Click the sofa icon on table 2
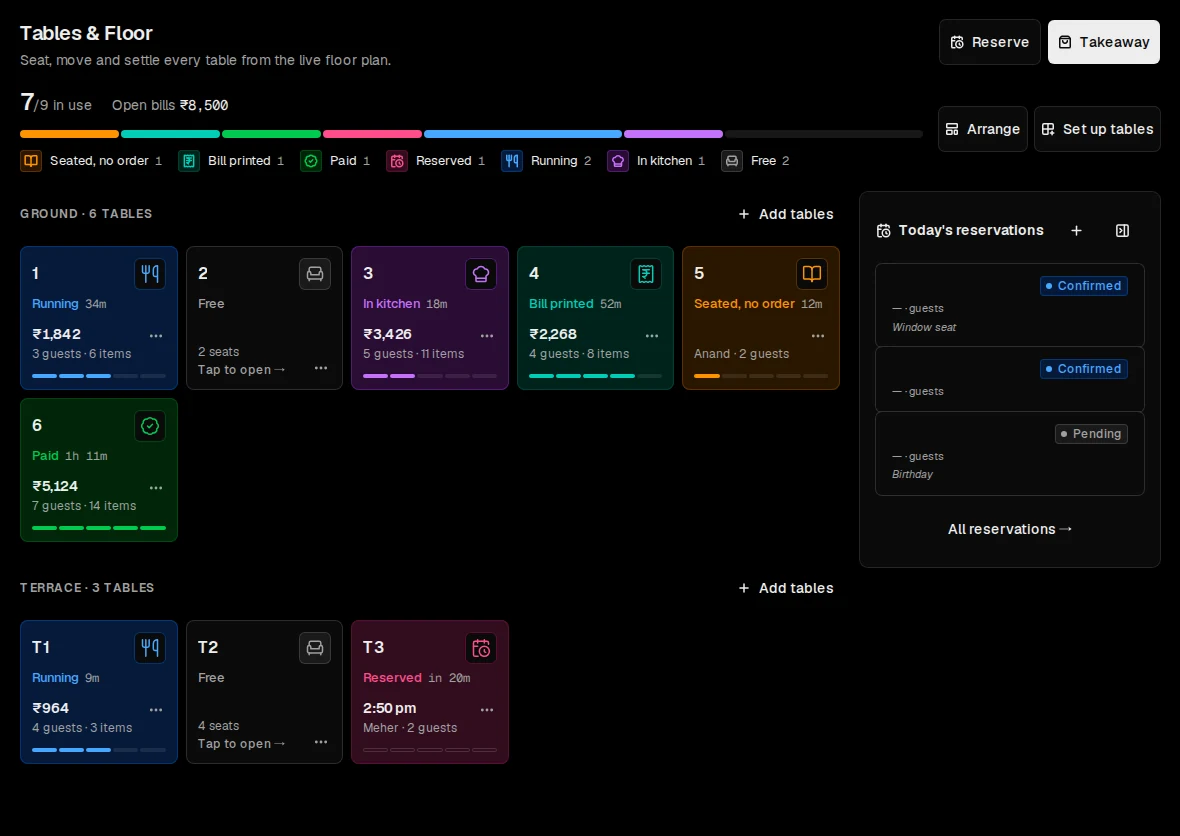Image resolution: width=1180 pixels, height=836 pixels. [315, 274]
